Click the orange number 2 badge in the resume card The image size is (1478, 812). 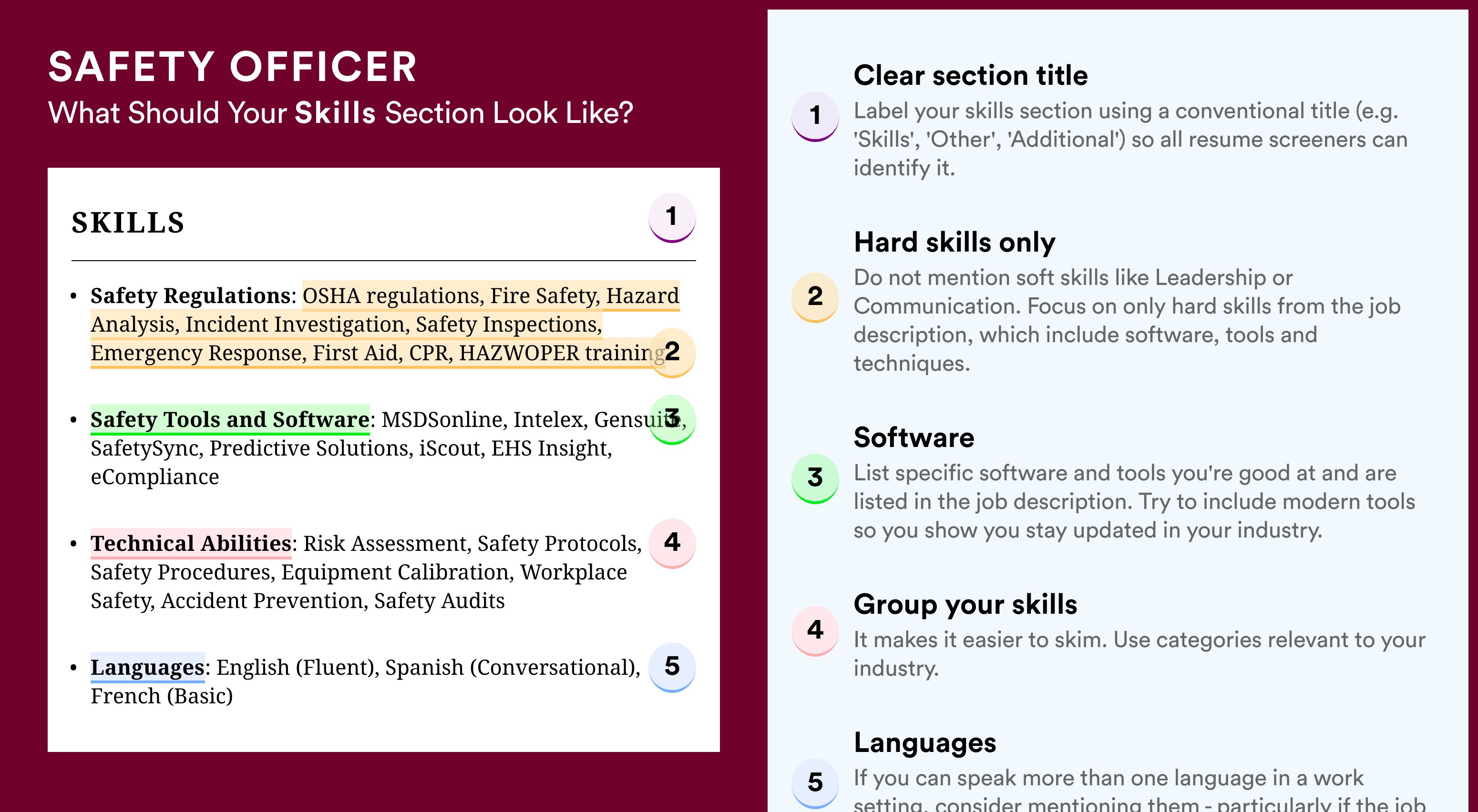(x=672, y=352)
